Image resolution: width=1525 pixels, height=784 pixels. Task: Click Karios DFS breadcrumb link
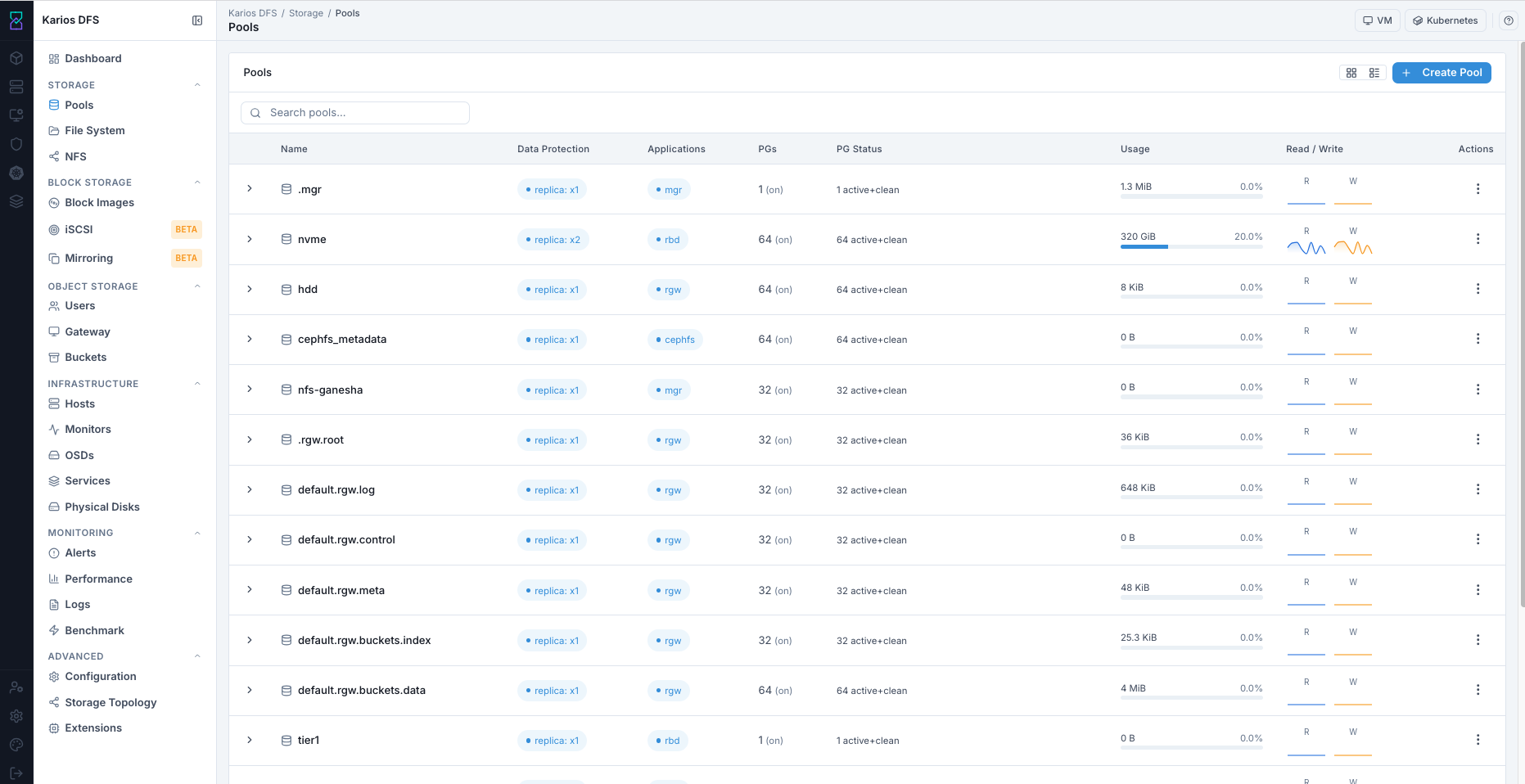click(x=253, y=13)
